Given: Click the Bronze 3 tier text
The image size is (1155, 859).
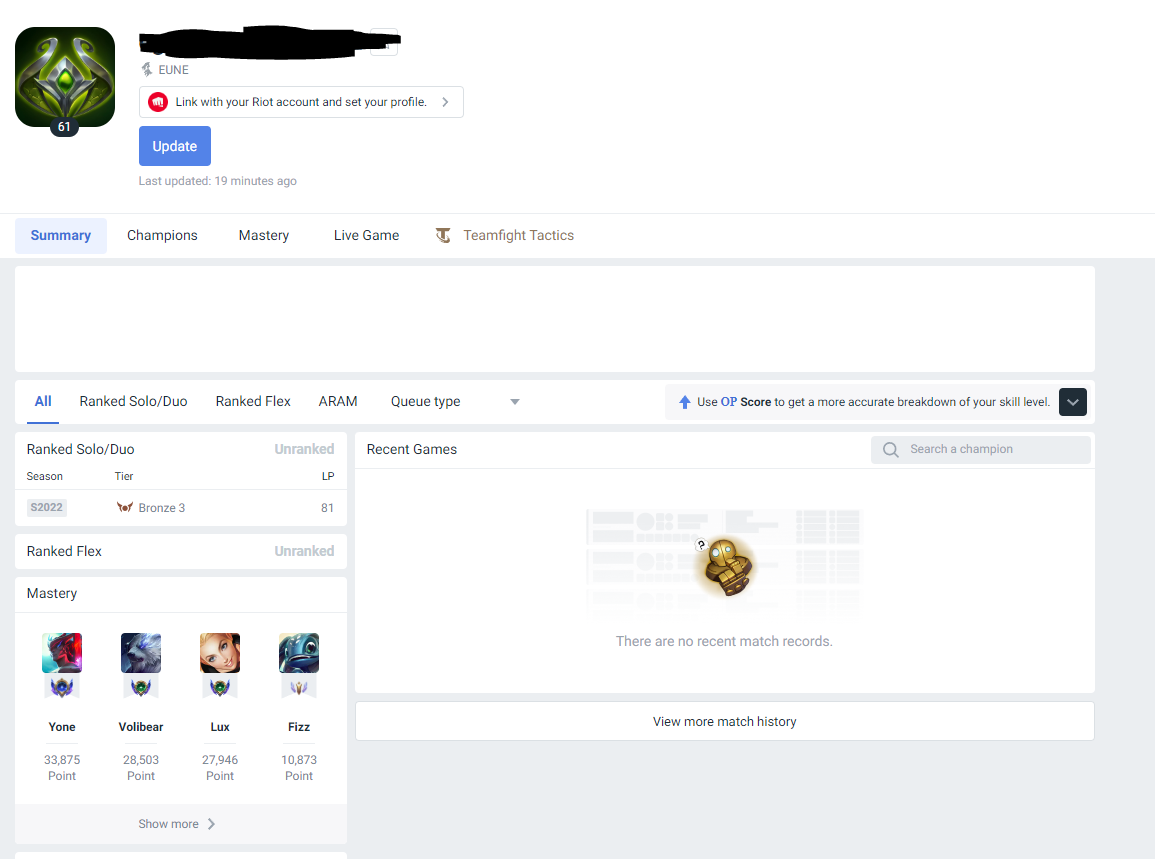Looking at the screenshot, I should (161, 508).
